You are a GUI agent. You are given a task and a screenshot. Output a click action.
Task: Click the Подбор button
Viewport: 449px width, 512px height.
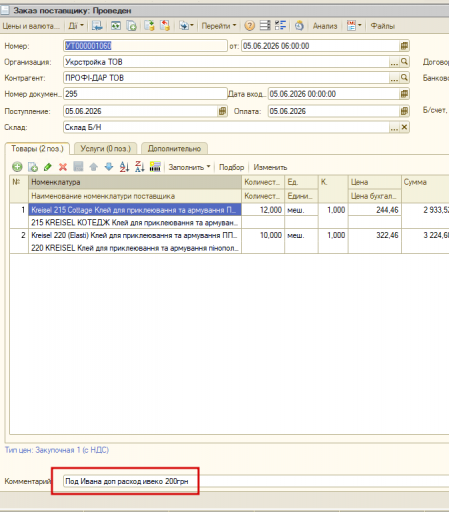point(231,167)
